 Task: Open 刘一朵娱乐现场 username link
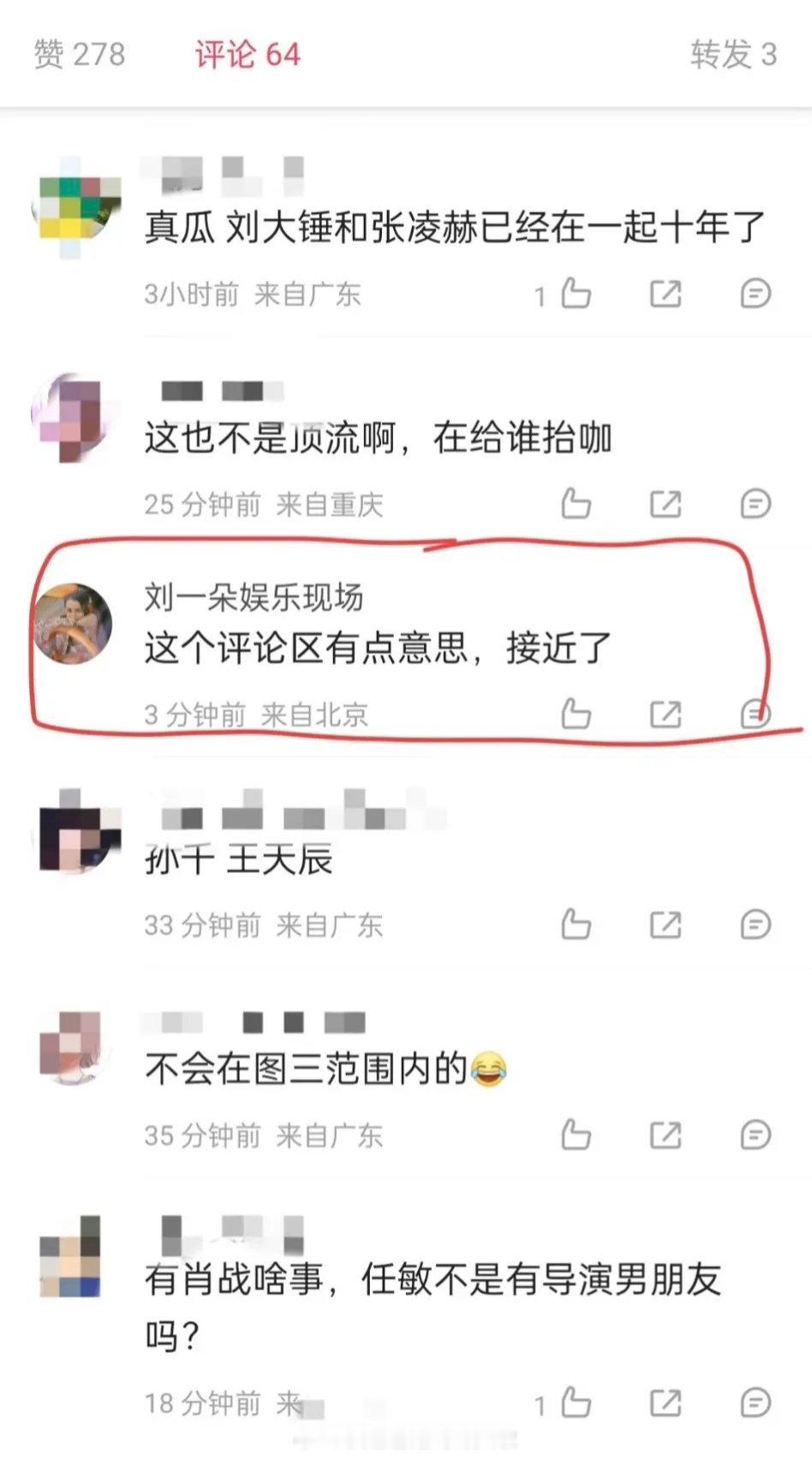(x=254, y=597)
